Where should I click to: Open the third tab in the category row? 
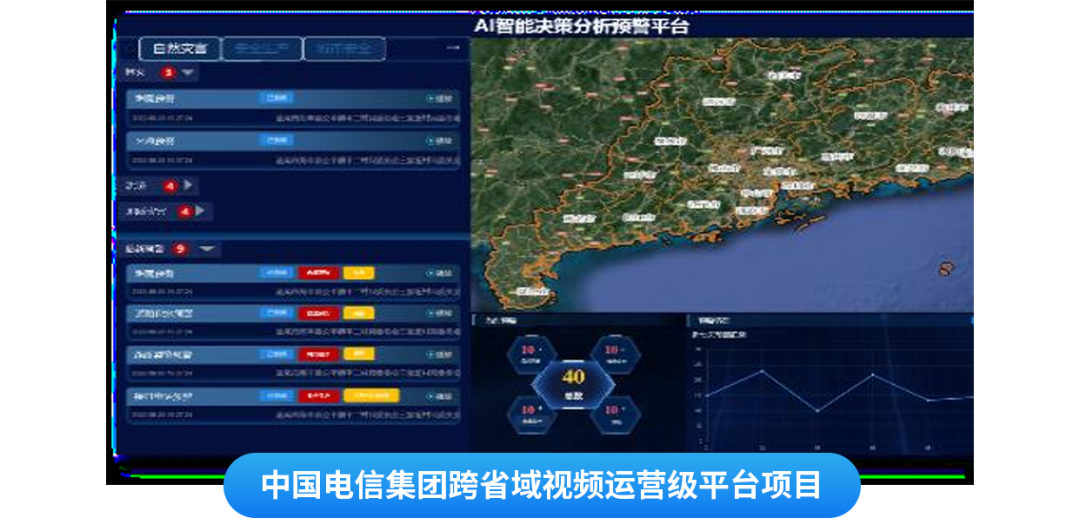point(344,49)
